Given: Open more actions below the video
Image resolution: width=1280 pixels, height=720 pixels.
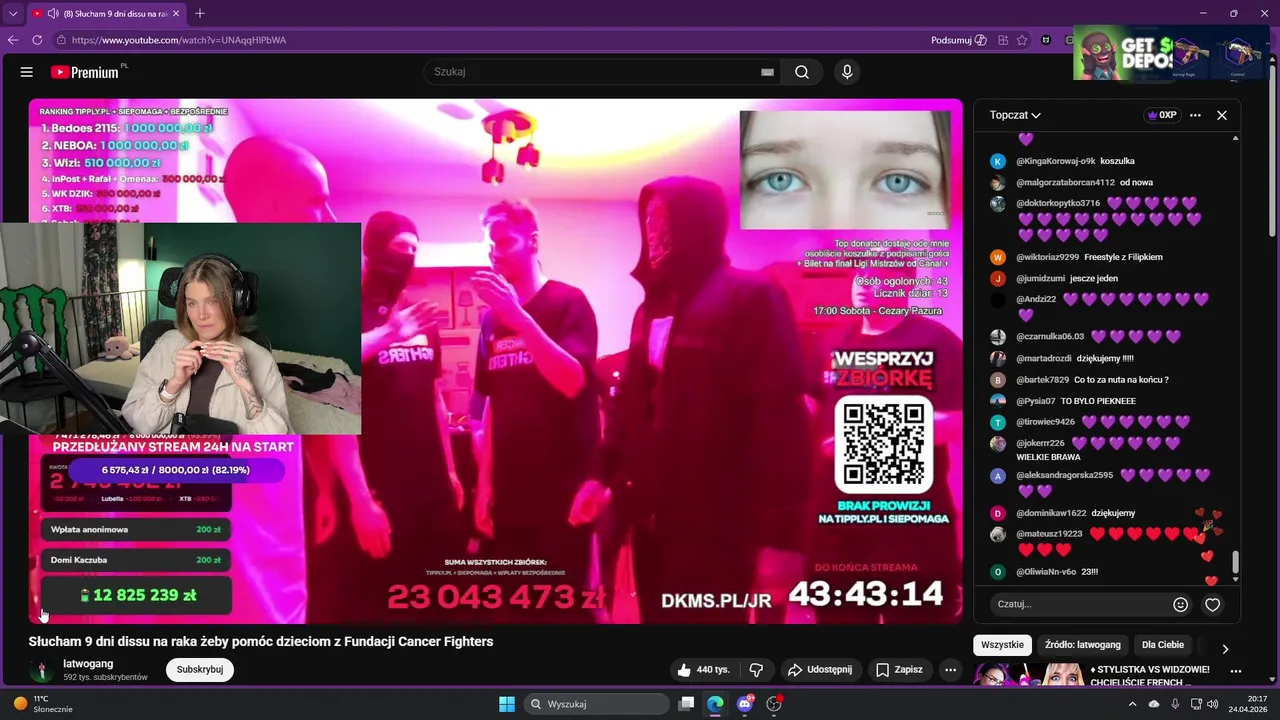Looking at the screenshot, I should (x=951, y=670).
